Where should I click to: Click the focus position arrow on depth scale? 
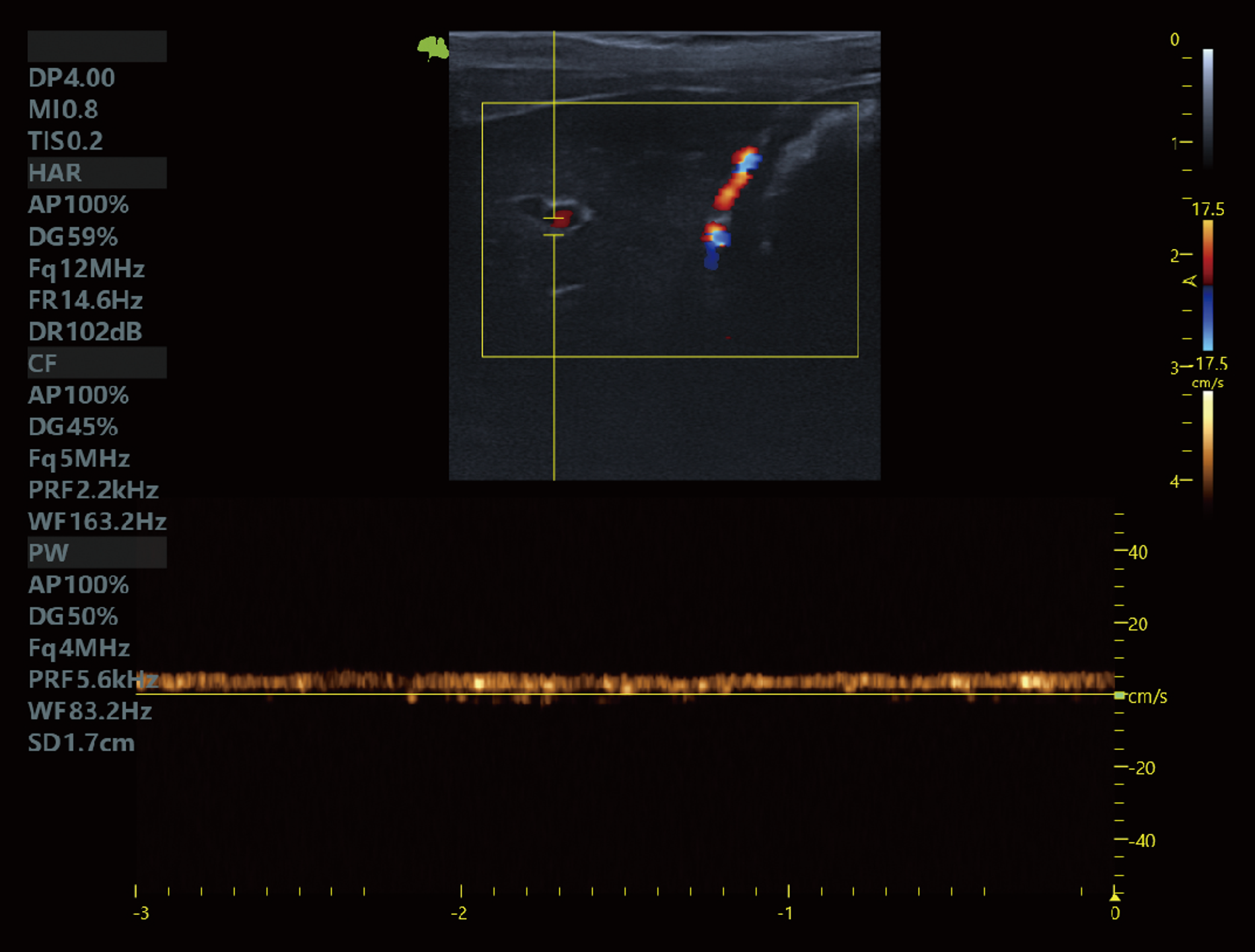(1190, 281)
